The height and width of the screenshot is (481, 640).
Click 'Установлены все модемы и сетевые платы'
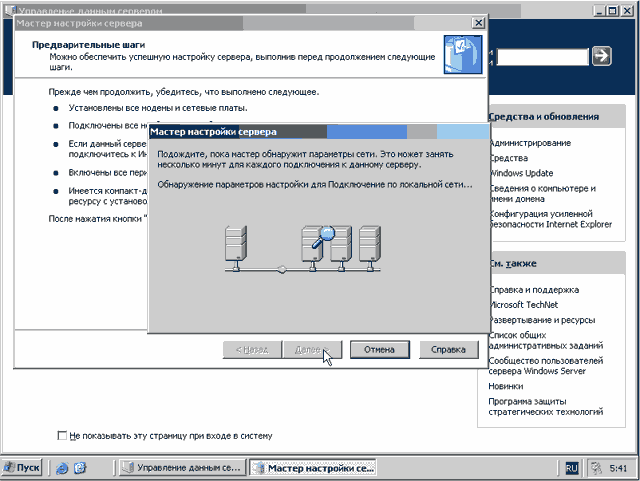coord(158,108)
